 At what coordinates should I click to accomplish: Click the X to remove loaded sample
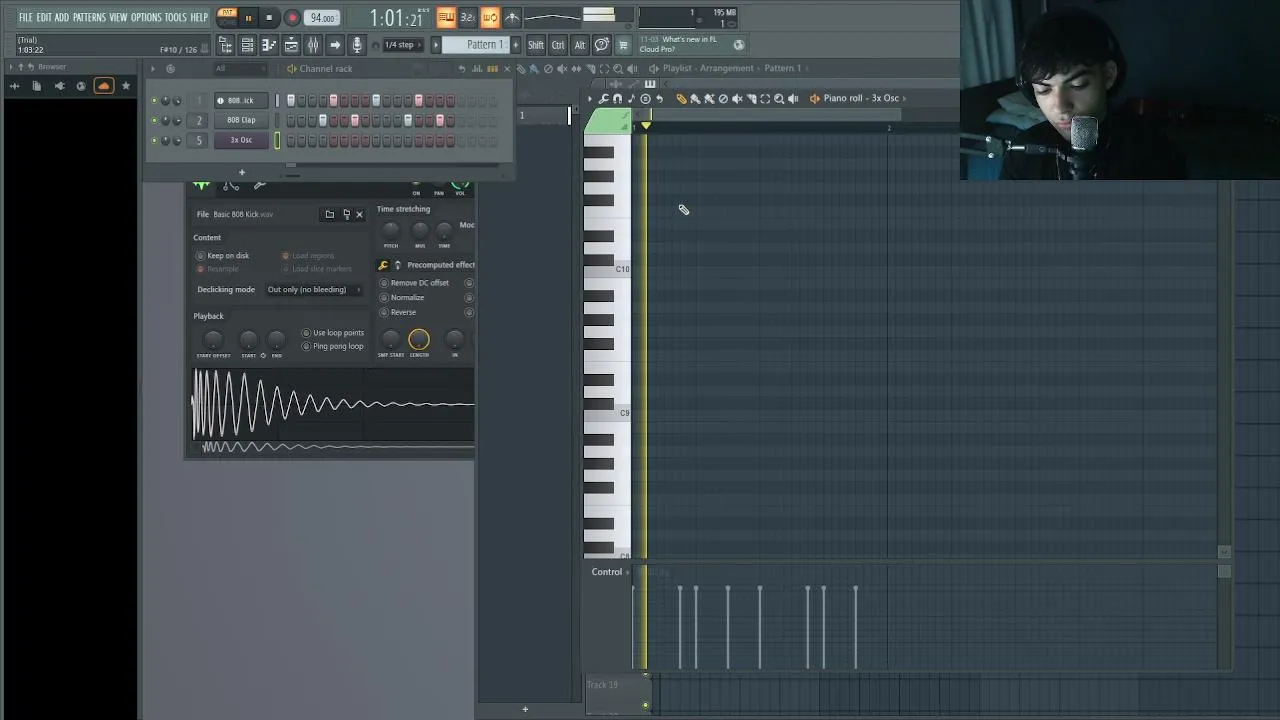point(359,214)
